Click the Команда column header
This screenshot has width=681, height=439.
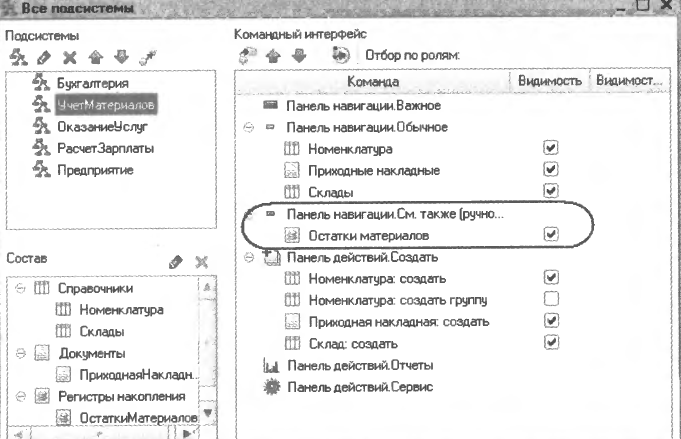pyautogui.click(x=373, y=81)
